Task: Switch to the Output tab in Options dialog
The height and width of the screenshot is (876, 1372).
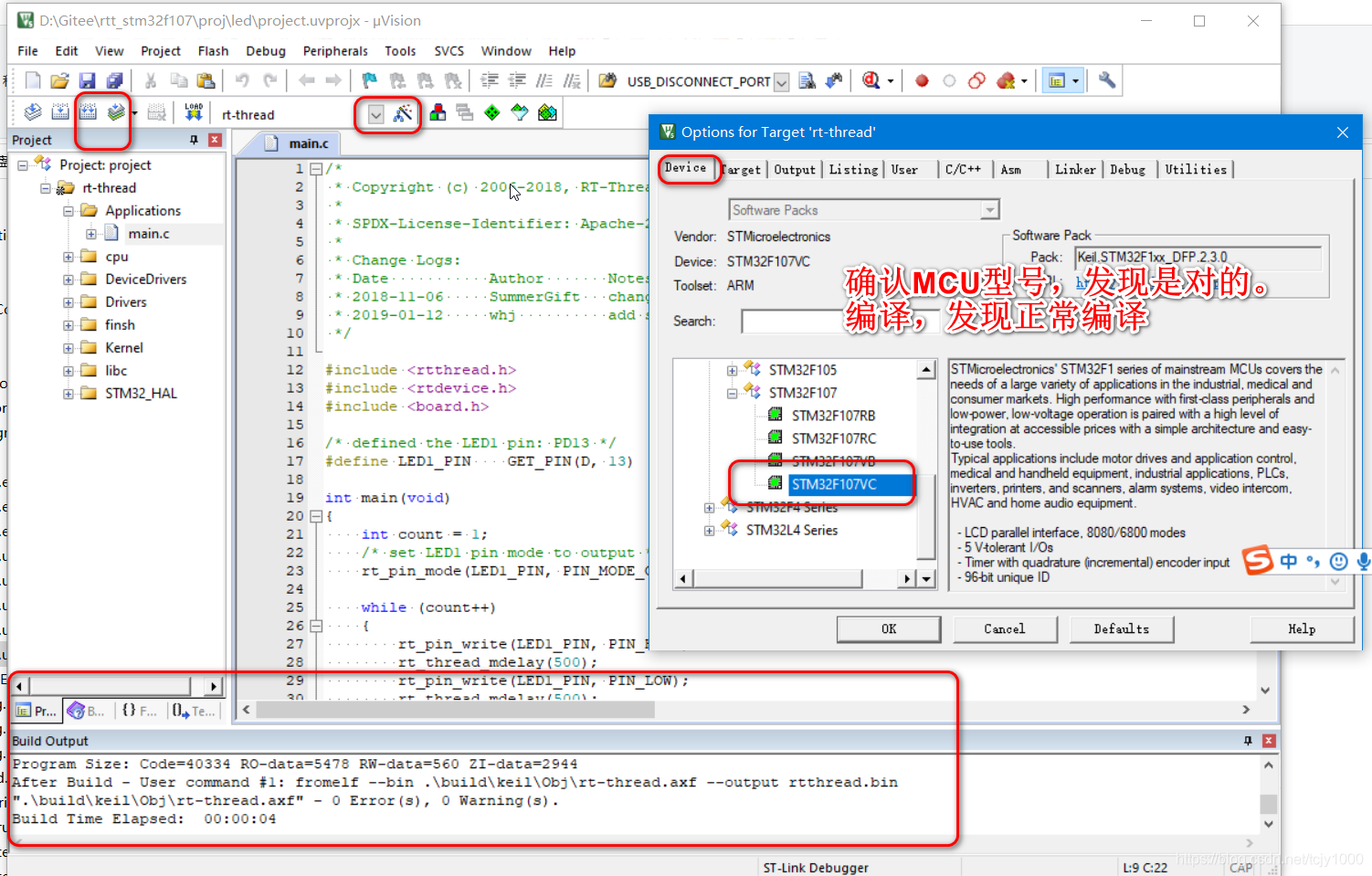Action: click(x=795, y=169)
